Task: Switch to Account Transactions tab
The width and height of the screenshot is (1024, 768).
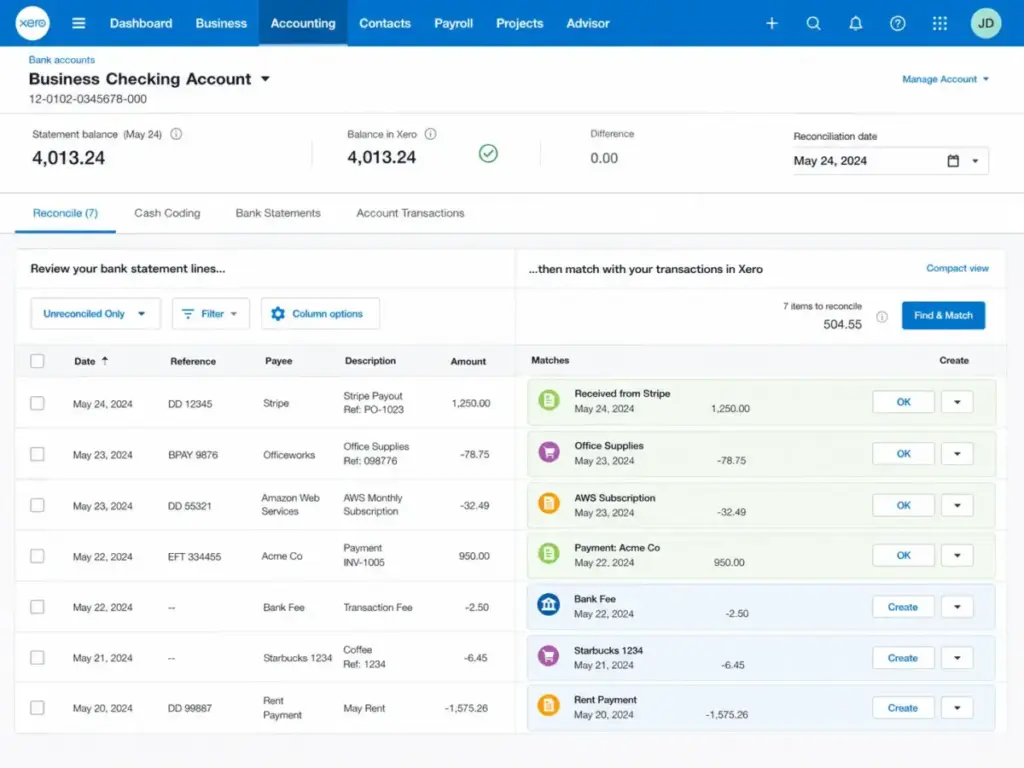Action: (x=410, y=213)
